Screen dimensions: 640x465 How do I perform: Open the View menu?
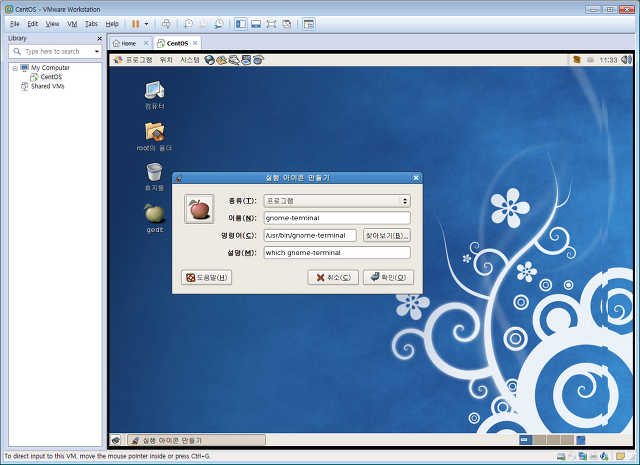52,24
